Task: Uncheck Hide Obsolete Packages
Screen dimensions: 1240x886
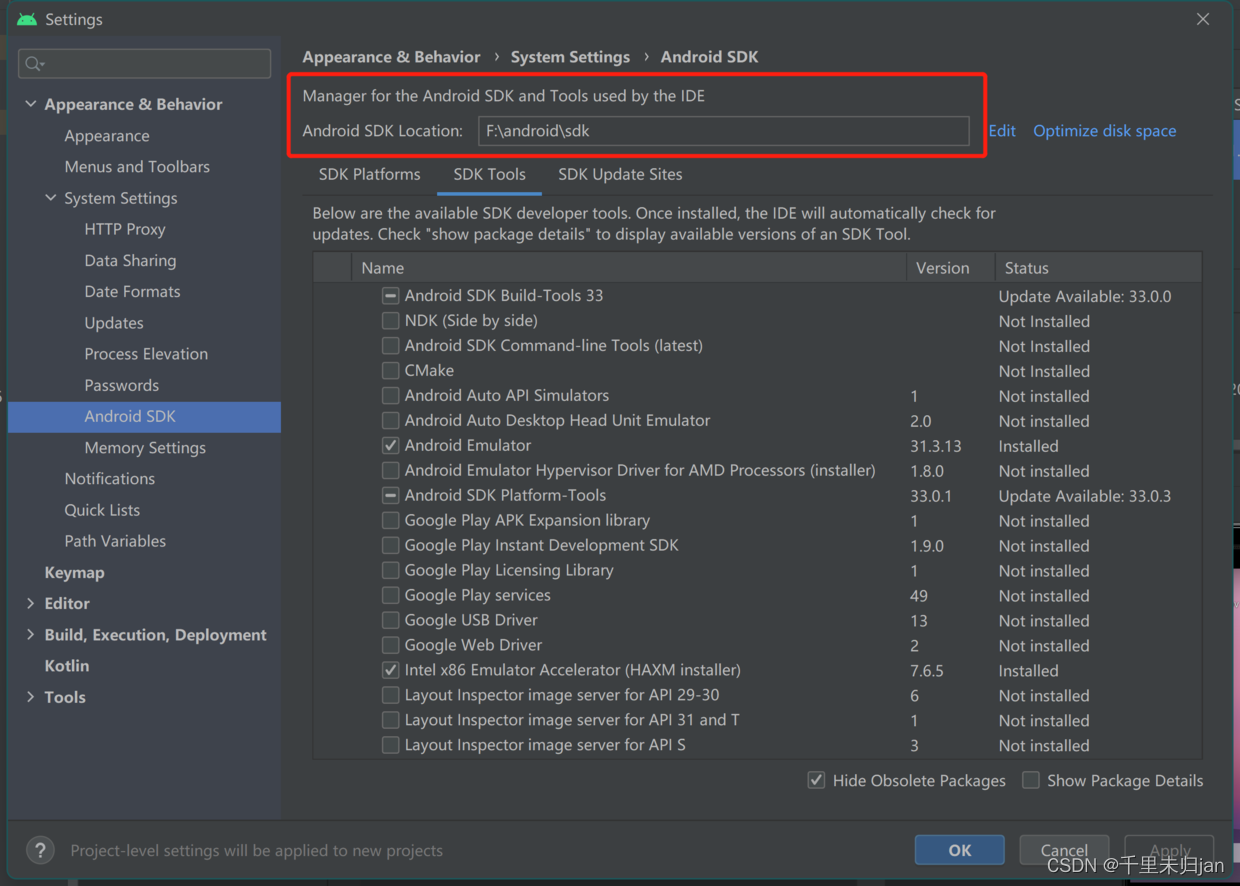Action: point(817,780)
